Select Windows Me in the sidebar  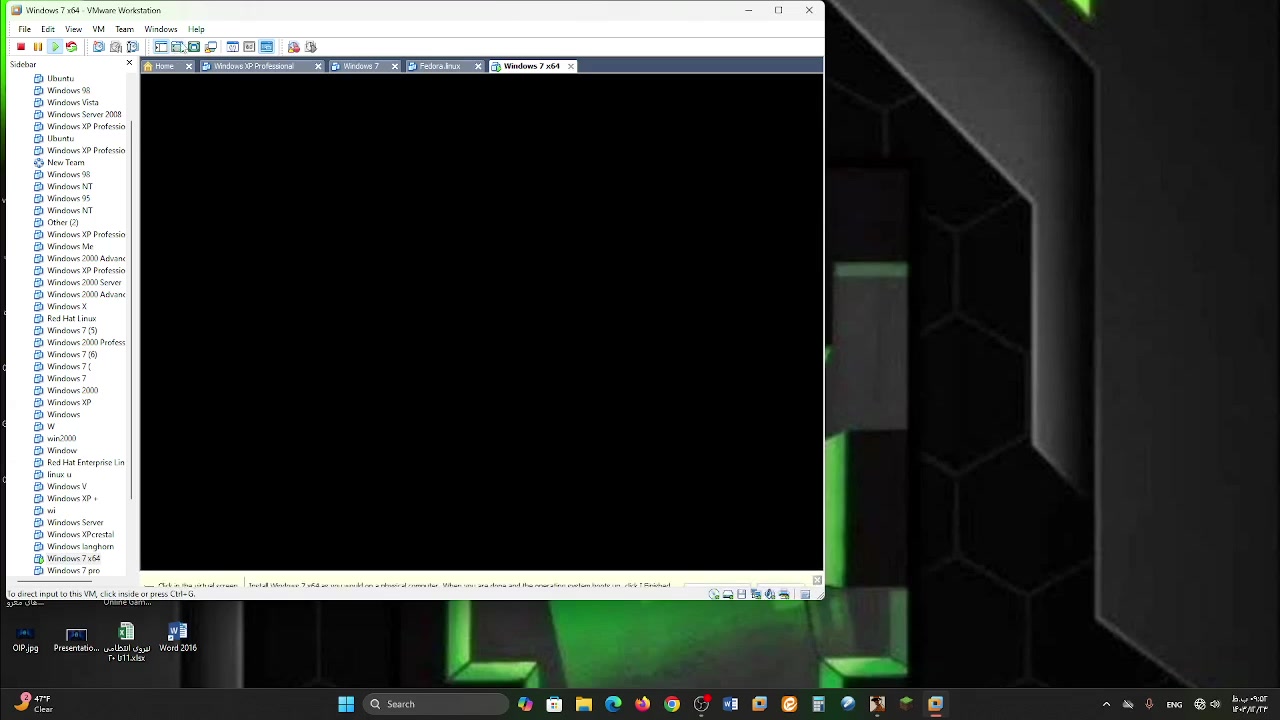pos(70,246)
